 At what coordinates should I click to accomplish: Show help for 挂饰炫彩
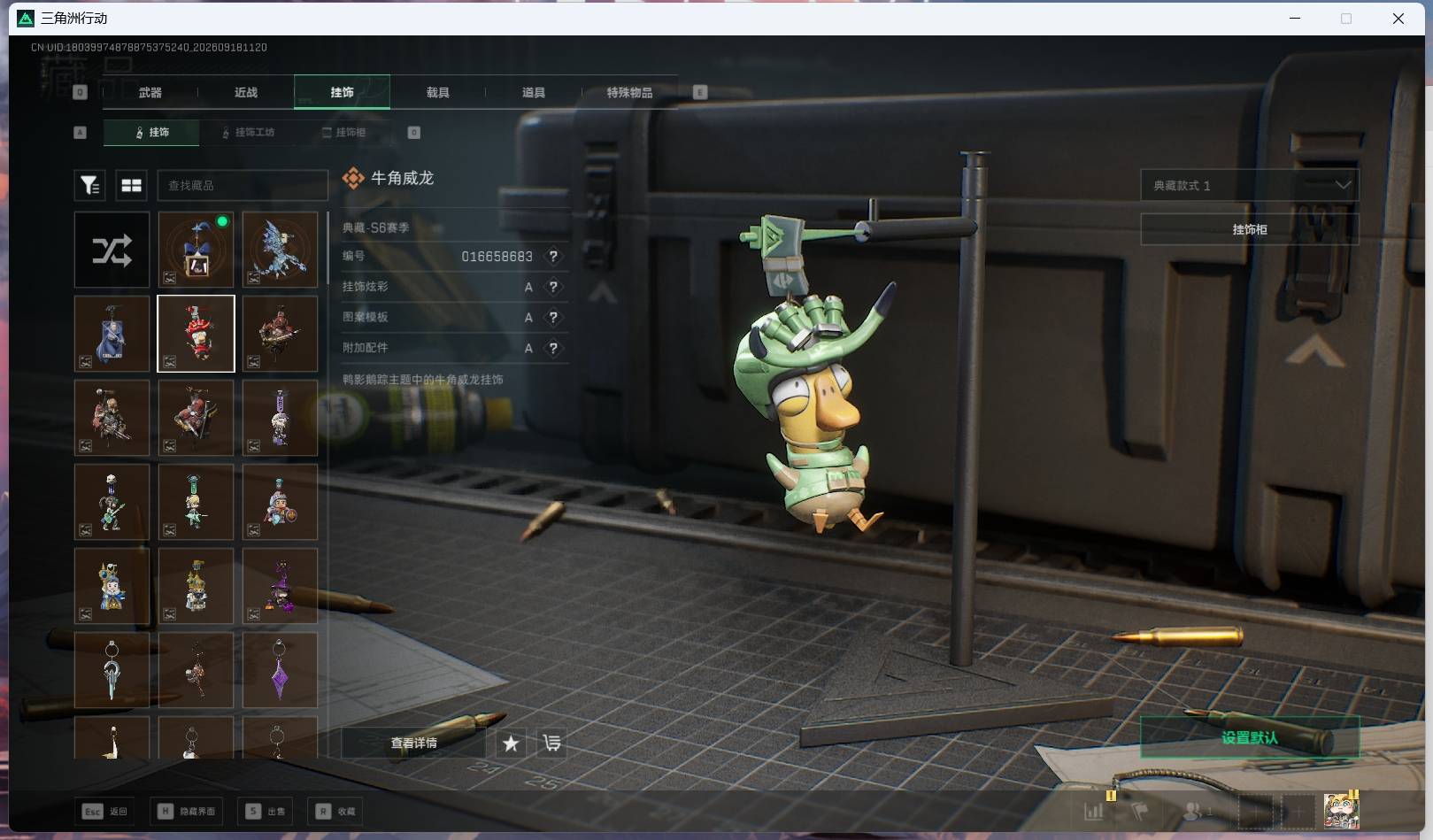click(553, 287)
